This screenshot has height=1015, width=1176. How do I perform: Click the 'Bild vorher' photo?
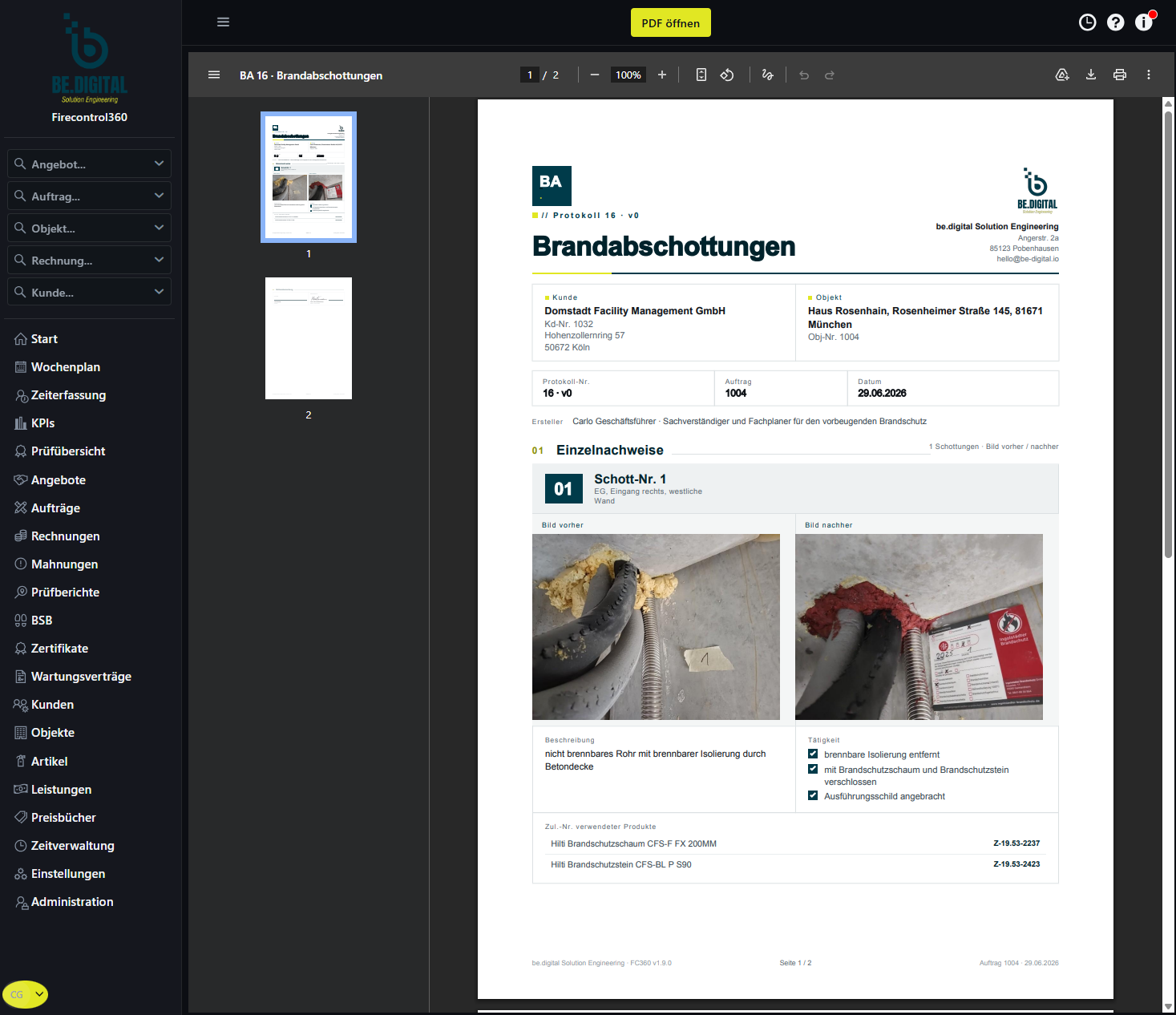[656, 627]
